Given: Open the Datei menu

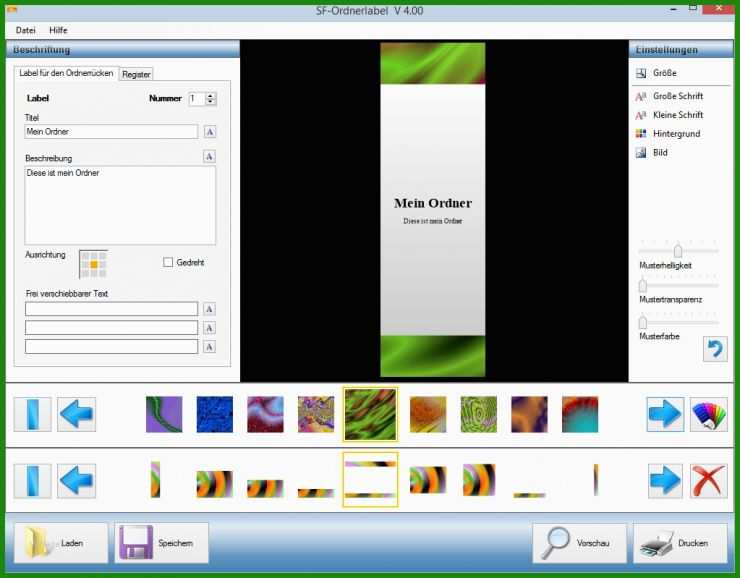Looking at the screenshot, I should [x=25, y=30].
